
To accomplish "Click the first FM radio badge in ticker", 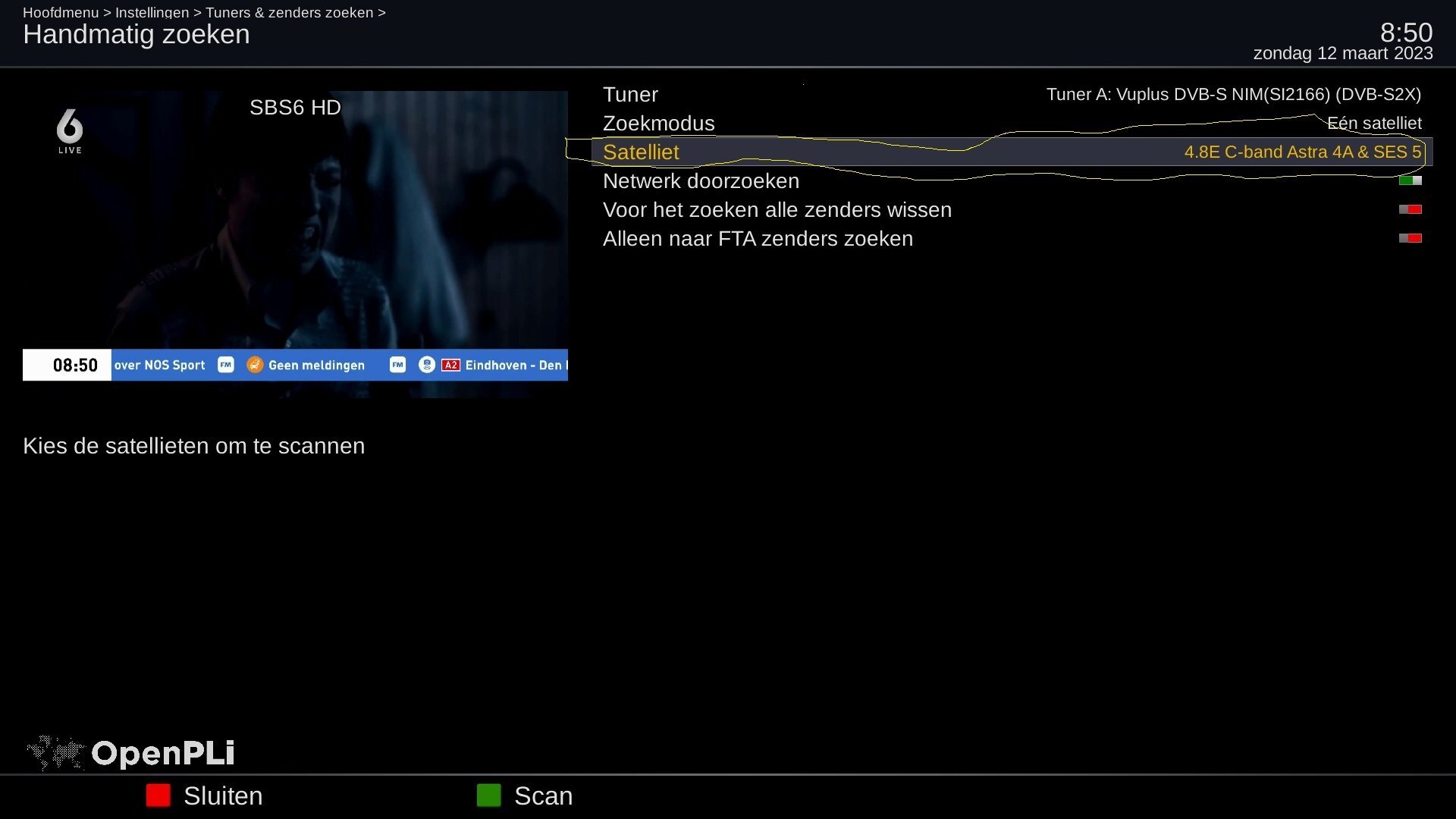I will click(x=225, y=365).
